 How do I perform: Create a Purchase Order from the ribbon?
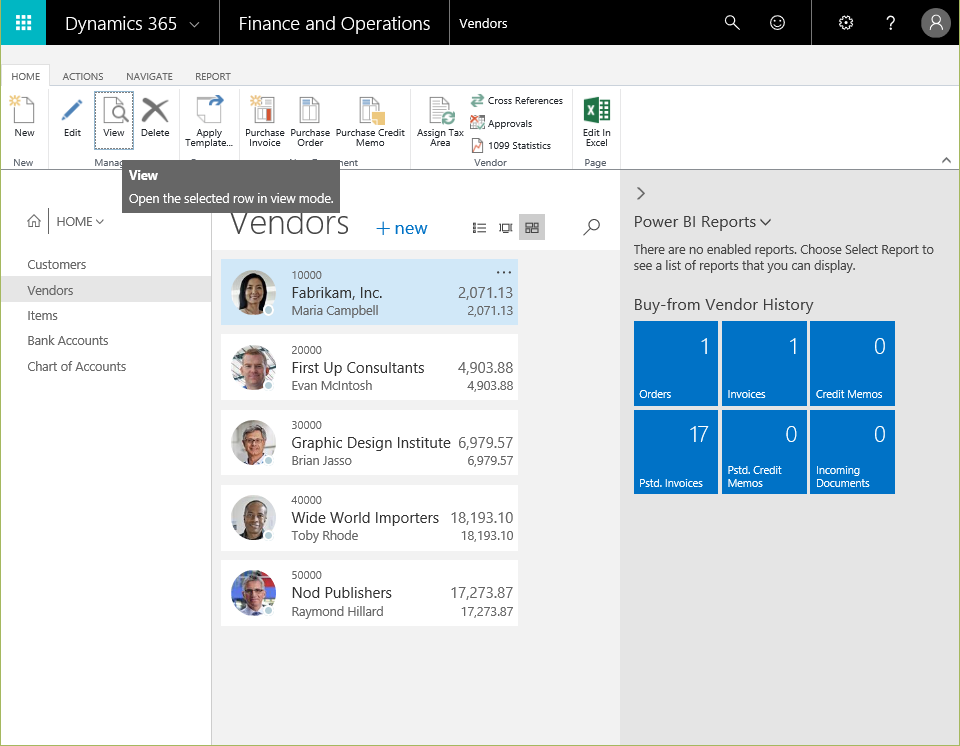(x=310, y=121)
